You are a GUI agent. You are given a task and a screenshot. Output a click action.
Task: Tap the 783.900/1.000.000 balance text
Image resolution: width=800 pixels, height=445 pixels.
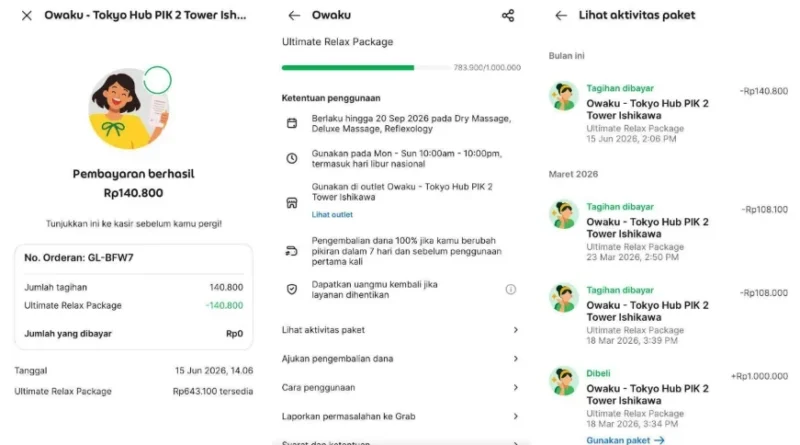click(487, 67)
